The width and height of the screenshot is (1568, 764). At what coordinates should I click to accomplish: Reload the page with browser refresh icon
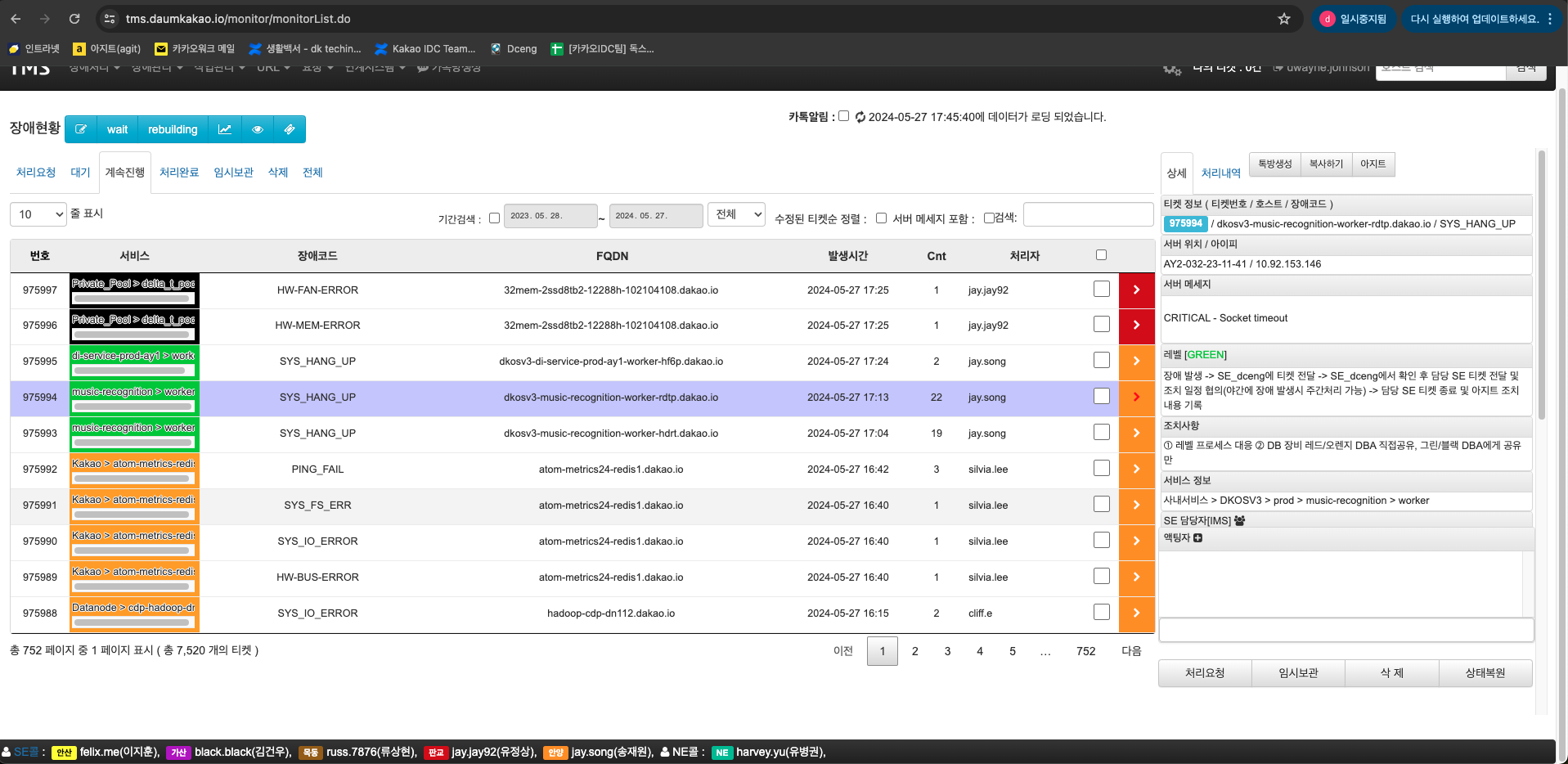pyautogui.click(x=74, y=19)
